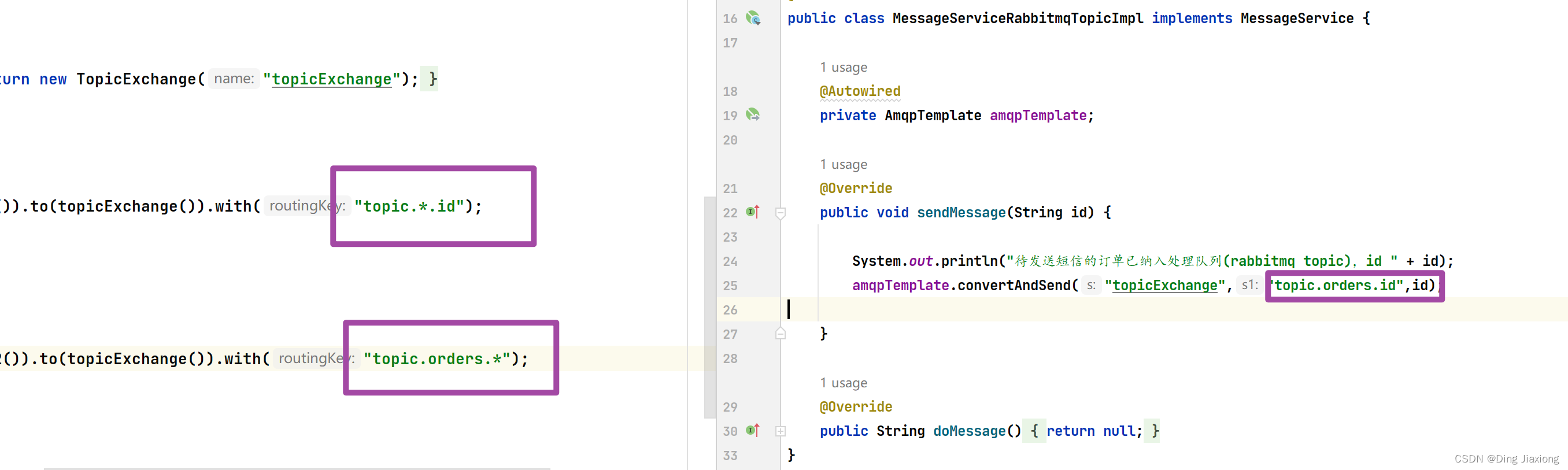Click the Spring bean gutter icon on line 16

click(753, 18)
